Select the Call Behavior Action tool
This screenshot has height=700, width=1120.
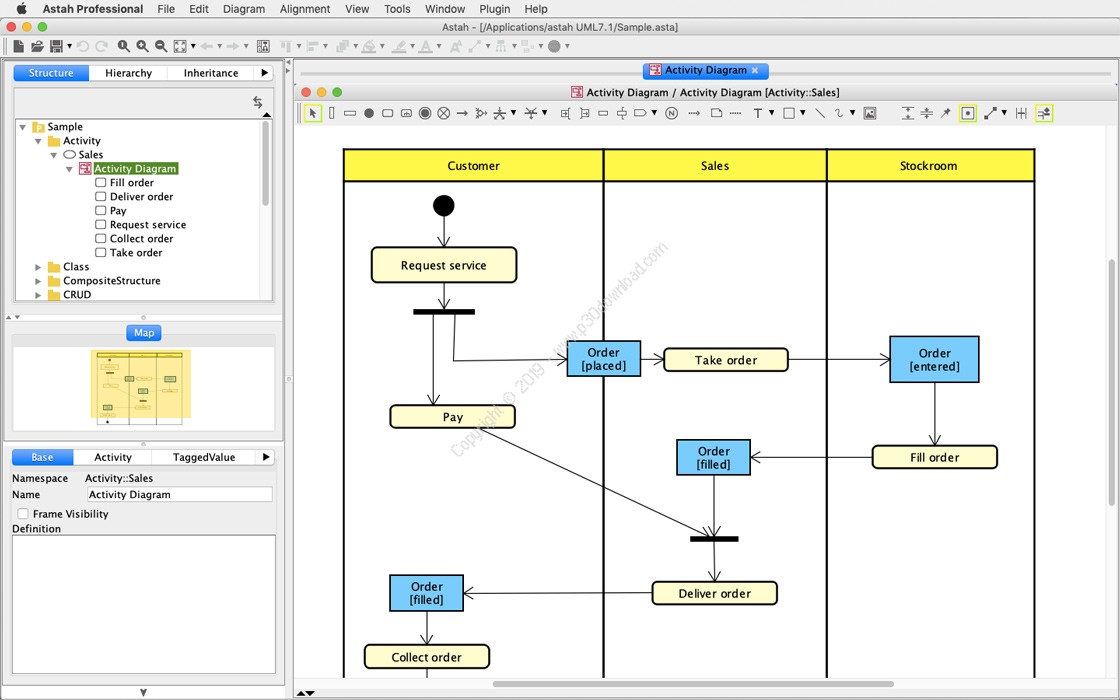[x=406, y=113]
